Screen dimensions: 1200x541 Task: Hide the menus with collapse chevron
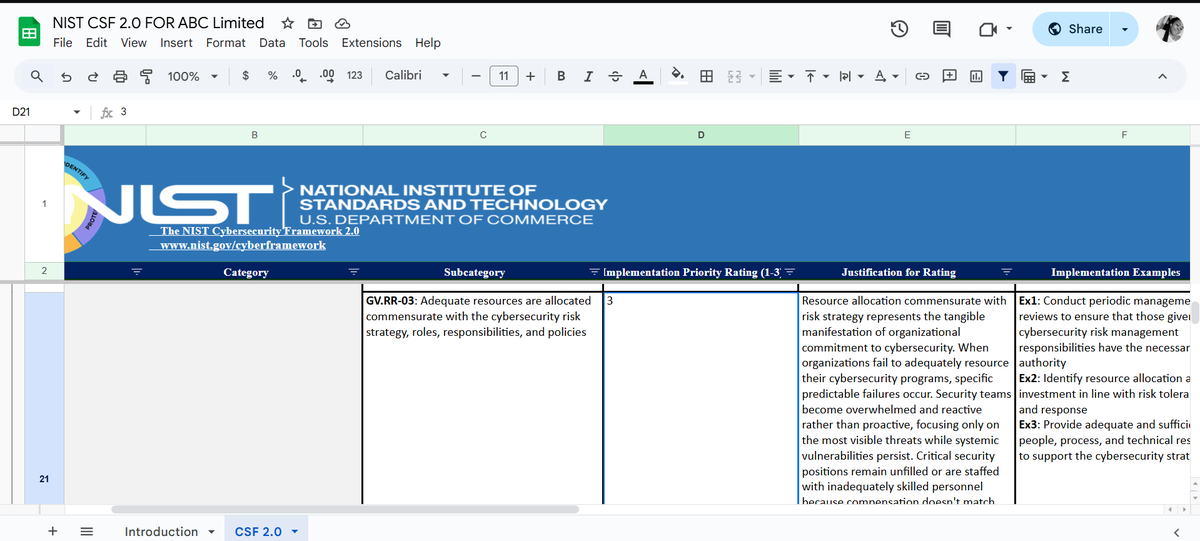pyautogui.click(x=1162, y=76)
